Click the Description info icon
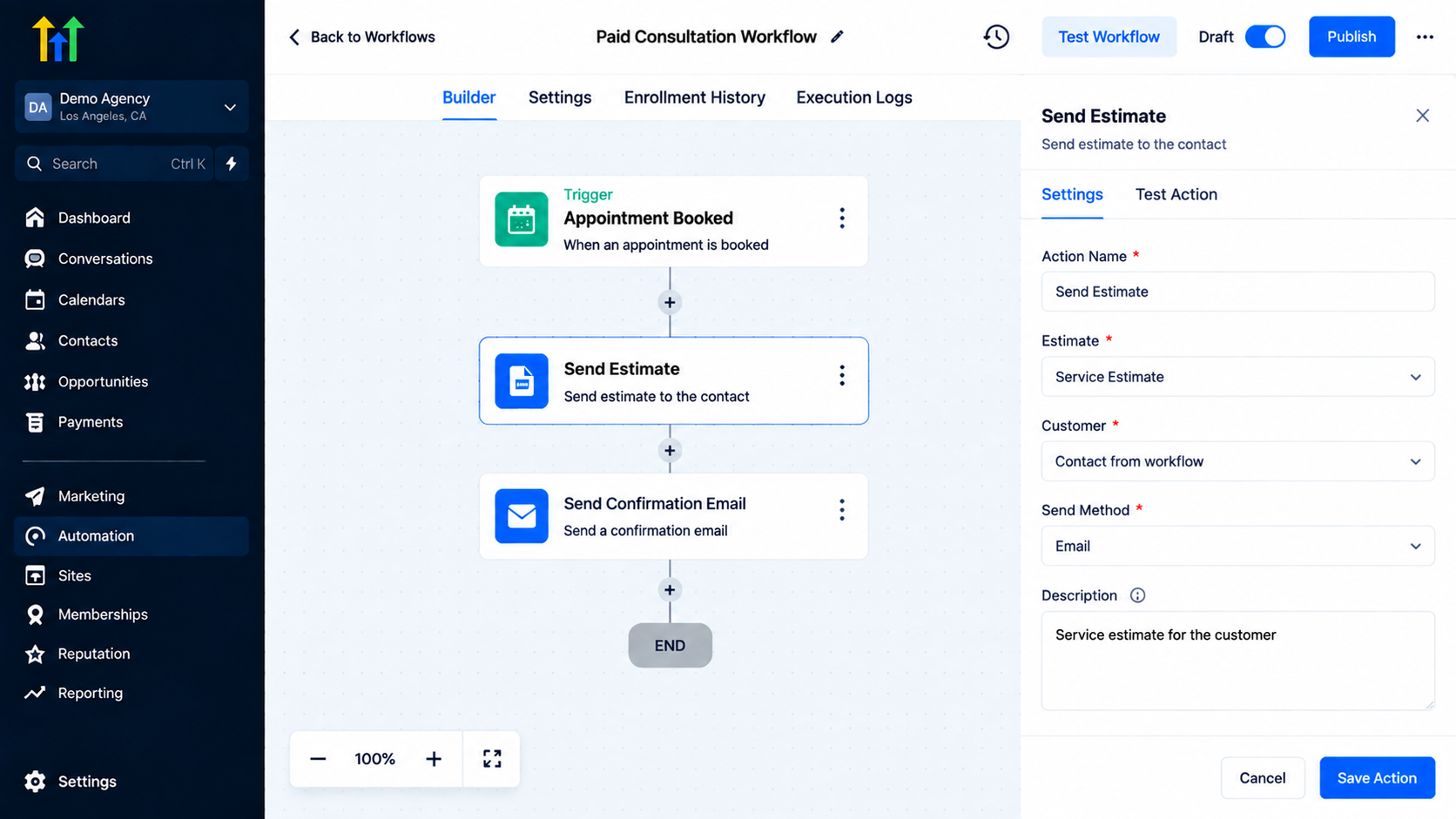Screen dimensions: 1456x819 click(1137, 595)
